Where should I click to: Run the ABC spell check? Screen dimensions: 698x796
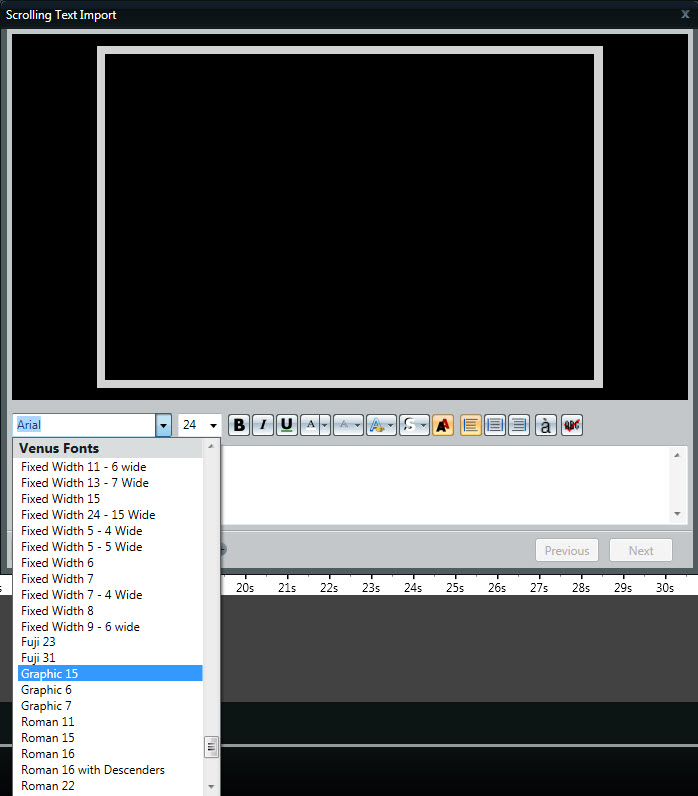pyautogui.click(x=572, y=425)
